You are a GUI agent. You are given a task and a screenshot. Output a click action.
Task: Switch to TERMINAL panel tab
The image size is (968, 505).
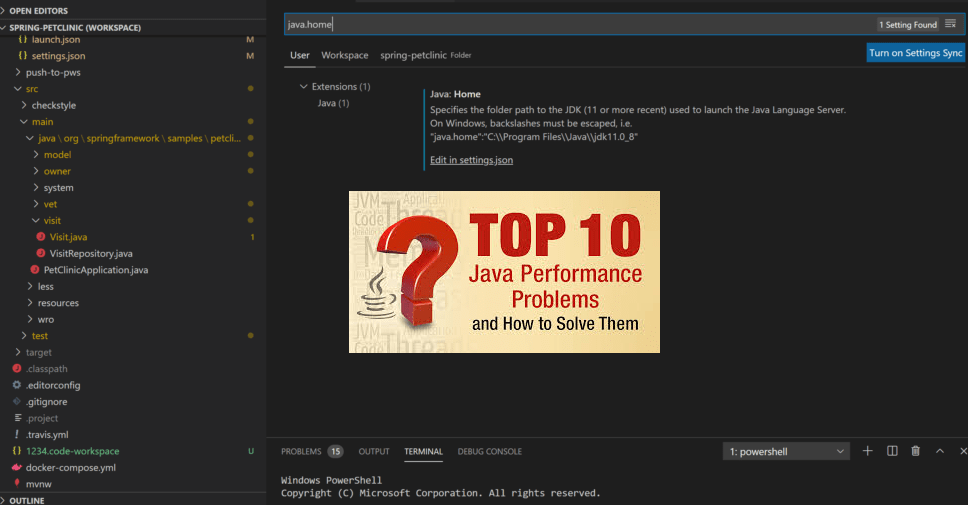pyautogui.click(x=424, y=451)
